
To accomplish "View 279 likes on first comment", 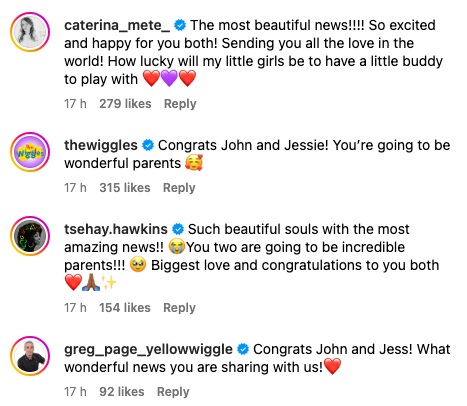I will pos(125,104).
